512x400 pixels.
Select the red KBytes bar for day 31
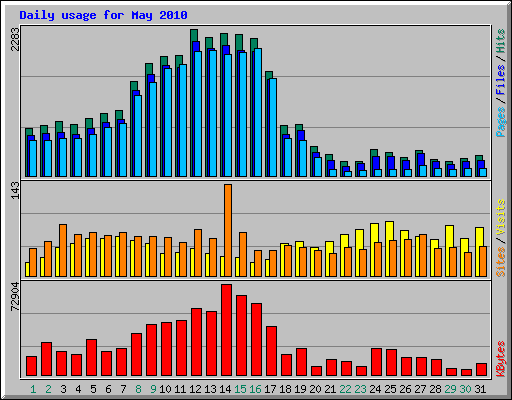(x=482, y=370)
